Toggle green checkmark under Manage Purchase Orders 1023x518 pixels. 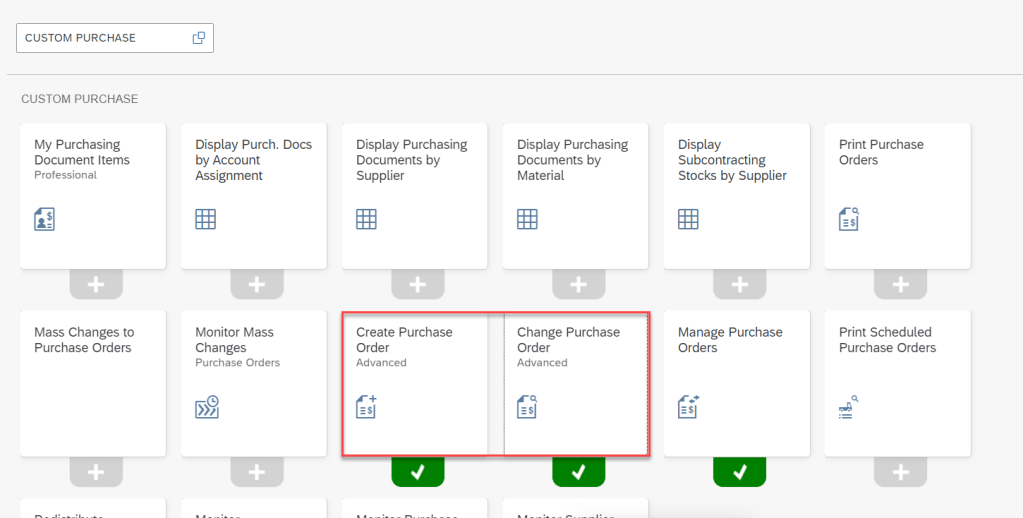[x=739, y=472]
